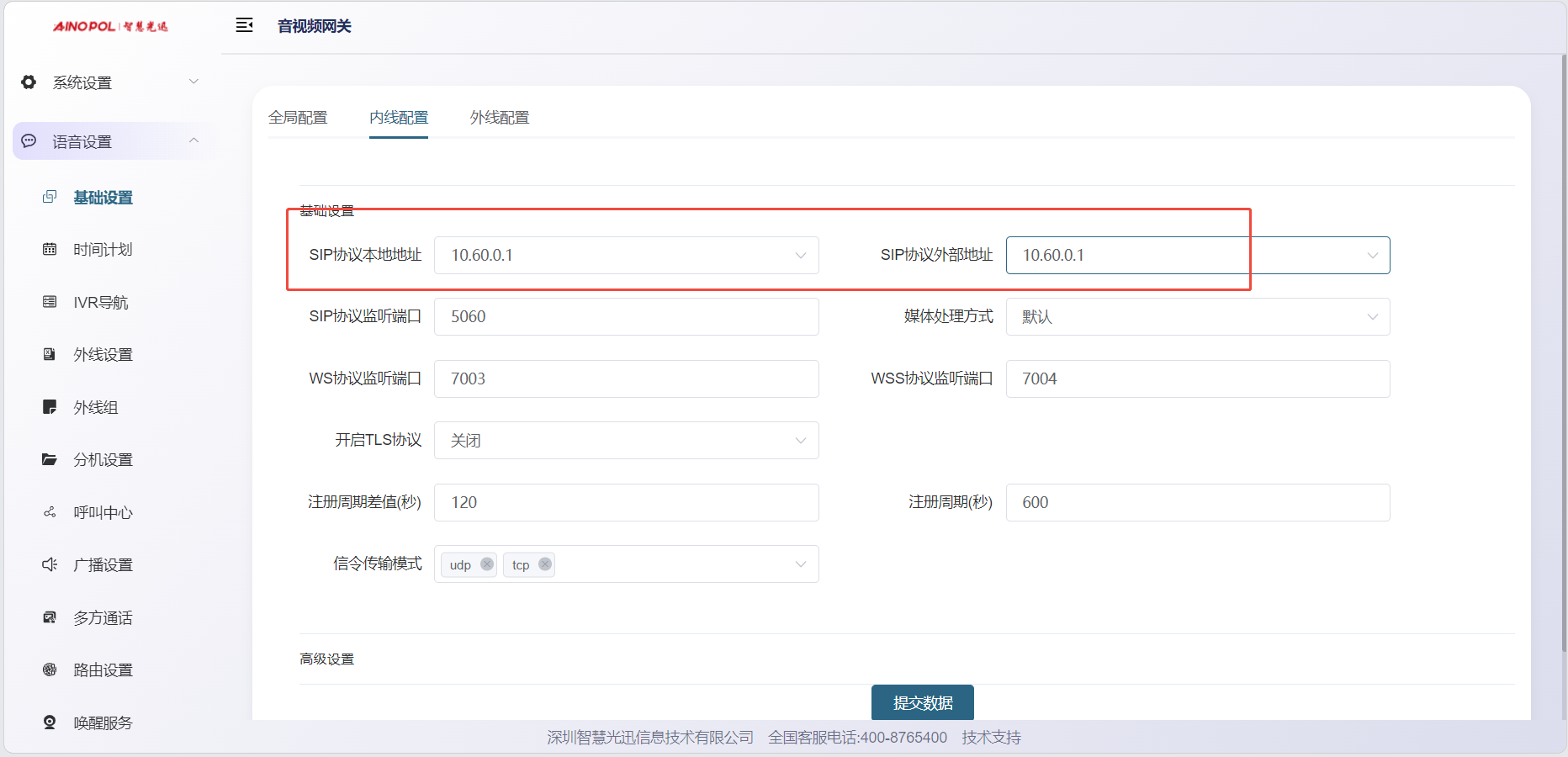Click the 广播设置 speaker icon
The height and width of the screenshot is (757, 1568).
coord(50,564)
